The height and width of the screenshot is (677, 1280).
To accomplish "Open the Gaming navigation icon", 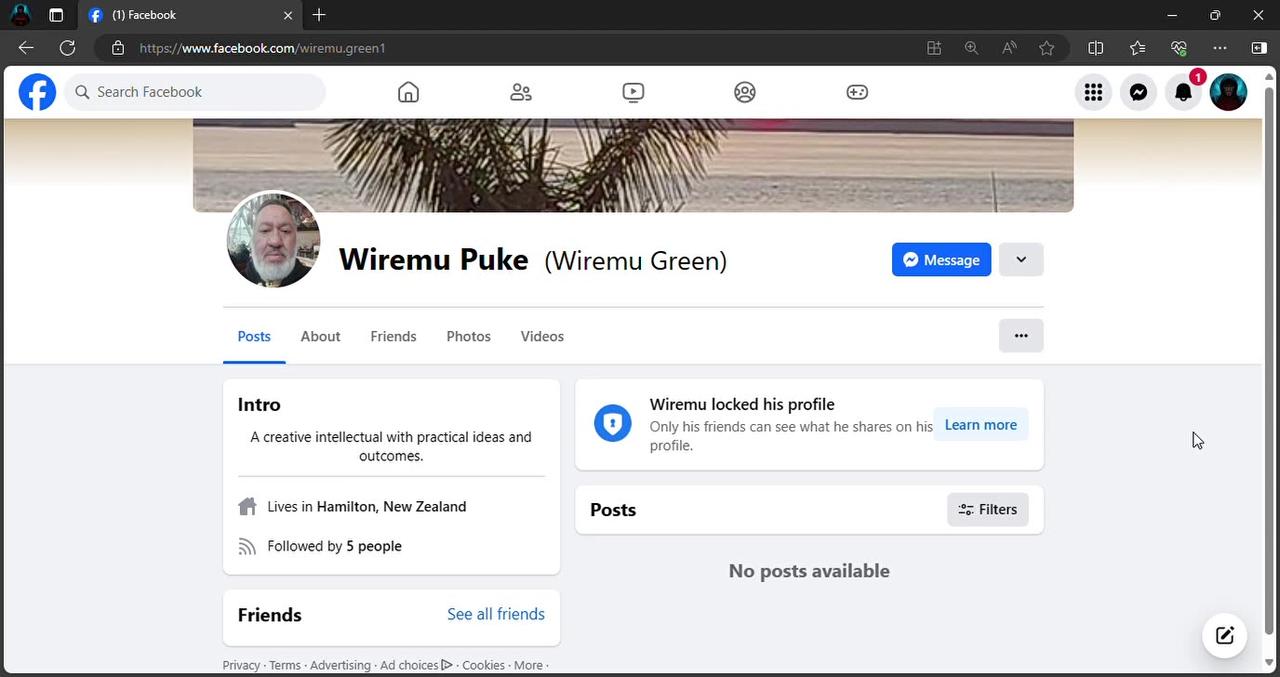I will pos(856,91).
